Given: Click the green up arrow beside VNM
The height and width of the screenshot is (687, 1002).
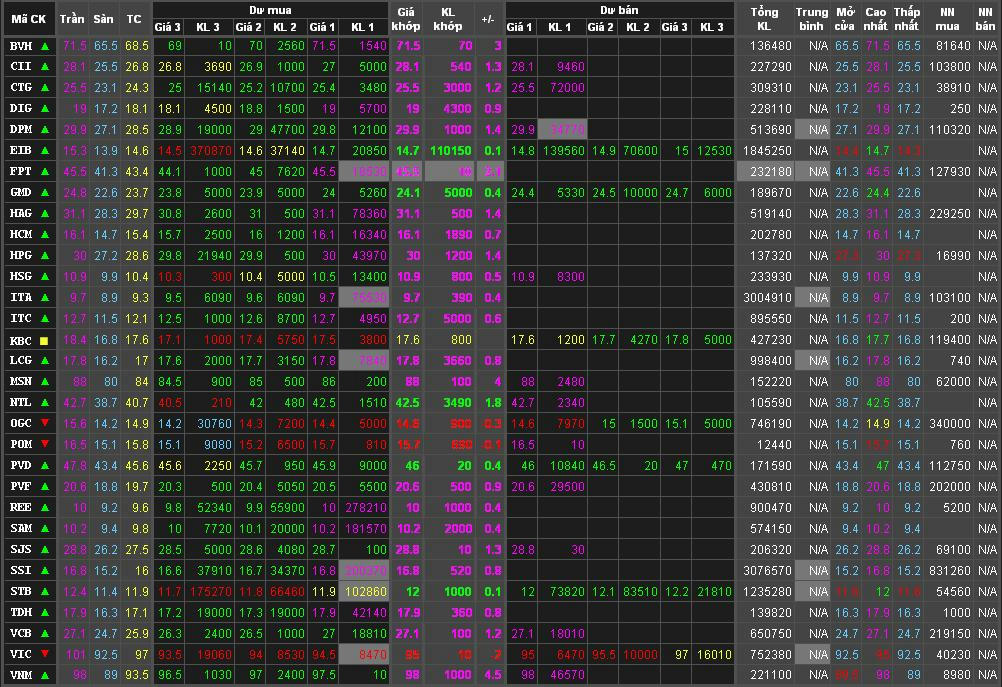Looking at the screenshot, I should point(45,675).
